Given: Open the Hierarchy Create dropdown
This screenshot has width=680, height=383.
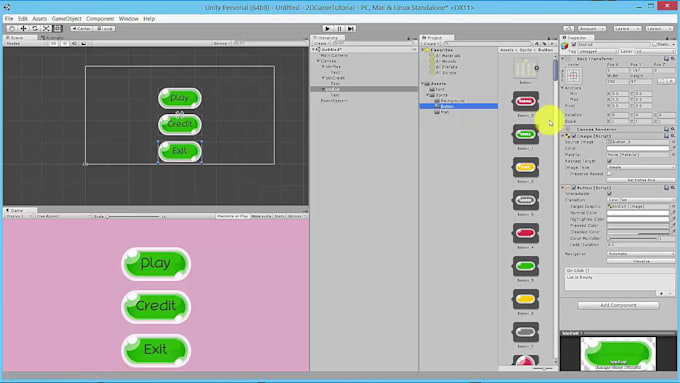Looking at the screenshot, I should click(x=321, y=44).
